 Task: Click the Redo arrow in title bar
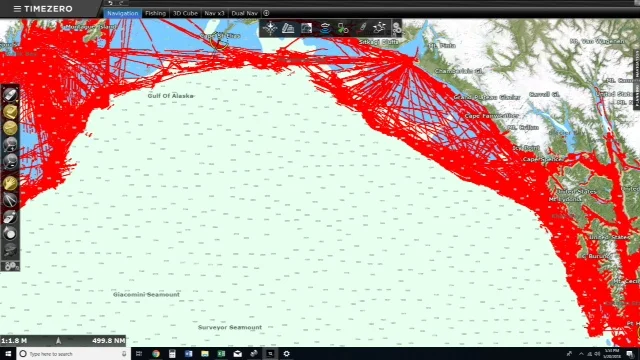click(121, 3)
